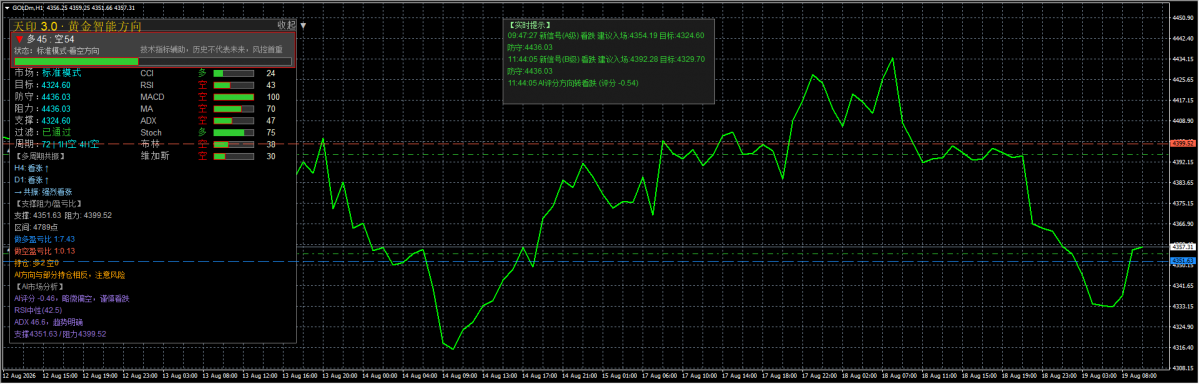Click the 目标 value 4324.60
The width and height of the screenshot is (1199, 384).
(56, 86)
